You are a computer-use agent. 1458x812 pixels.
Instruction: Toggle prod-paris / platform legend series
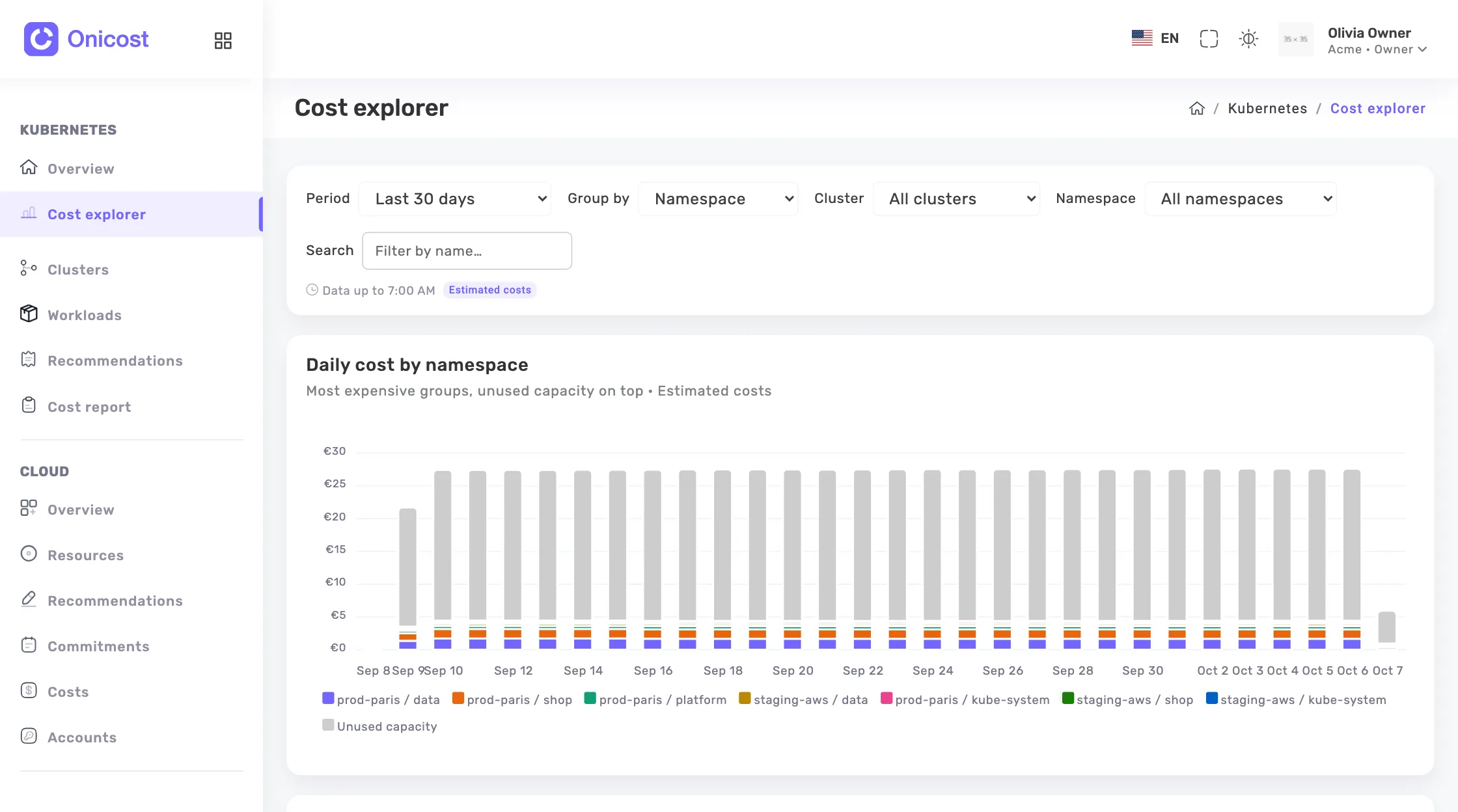tap(655, 699)
